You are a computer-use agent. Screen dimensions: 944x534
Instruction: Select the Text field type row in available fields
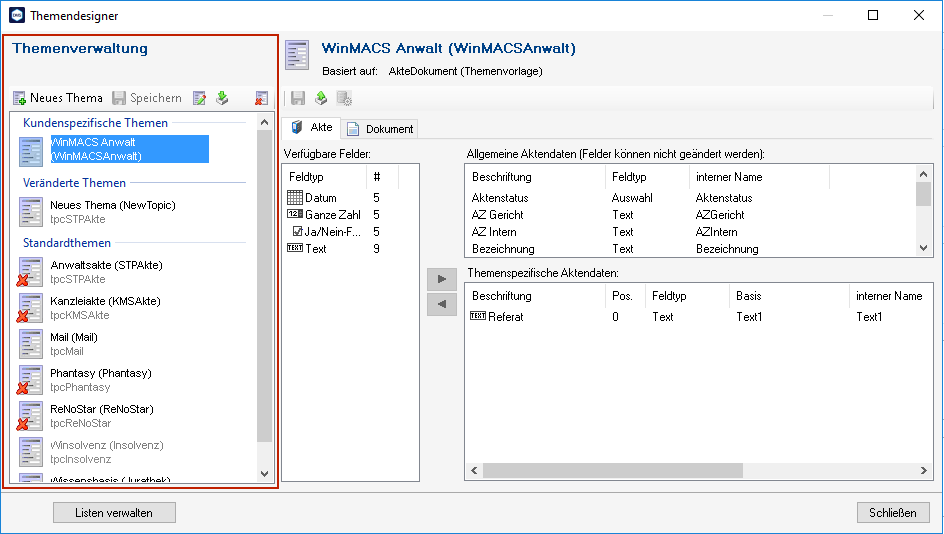[x=350, y=249]
